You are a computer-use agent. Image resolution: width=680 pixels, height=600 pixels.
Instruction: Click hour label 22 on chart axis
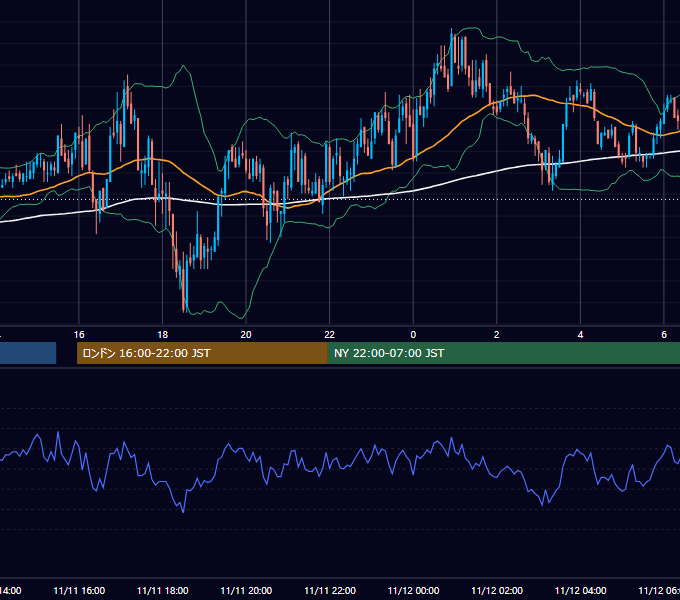(330, 335)
